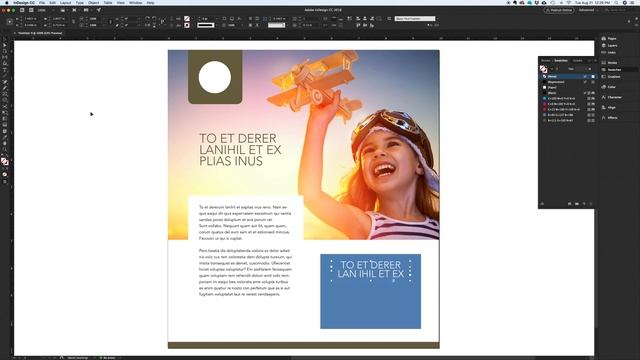Click the Publish Online button
The image size is (640, 360).
(x=559, y=10)
